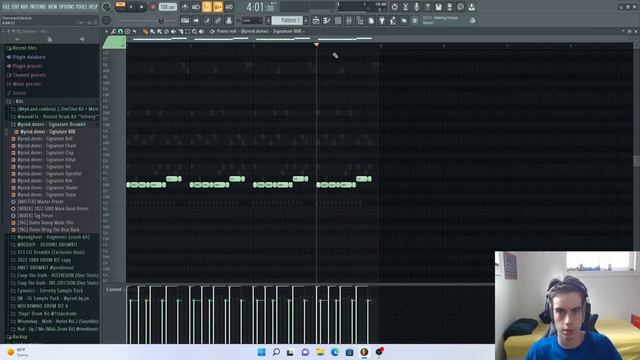Open the piano roll stamp tool
The image size is (640, 360).
point(127,31)
